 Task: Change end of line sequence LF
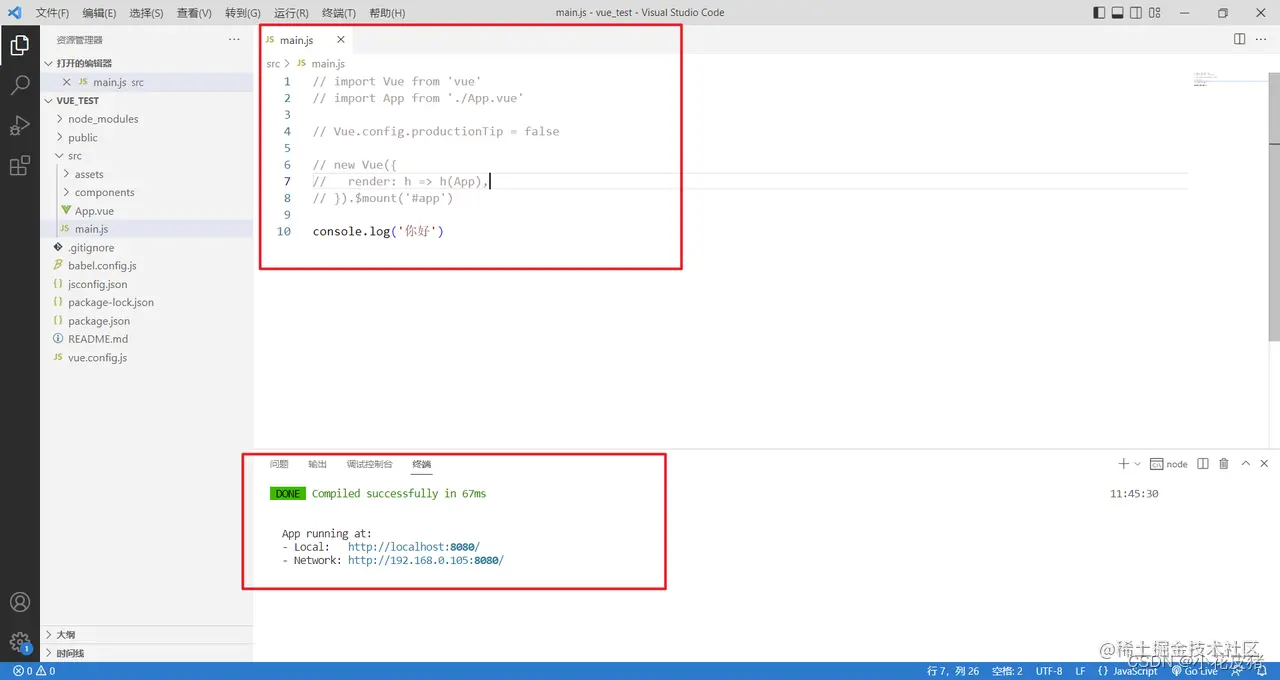(x=1081, y=671)
